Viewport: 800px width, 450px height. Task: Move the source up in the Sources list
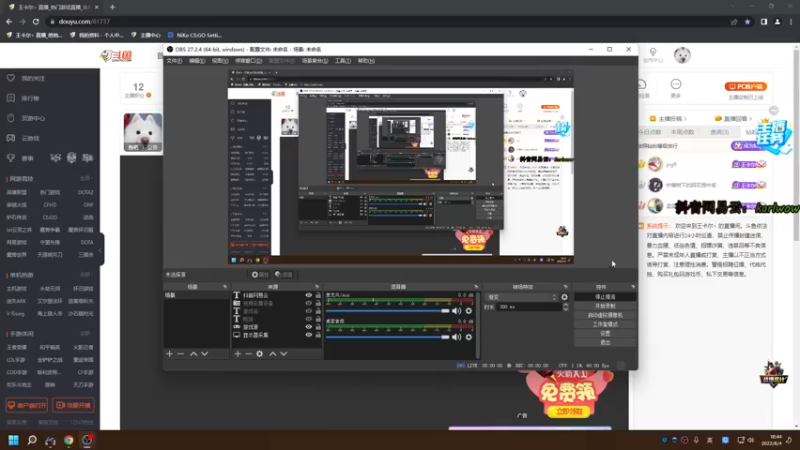273,354
